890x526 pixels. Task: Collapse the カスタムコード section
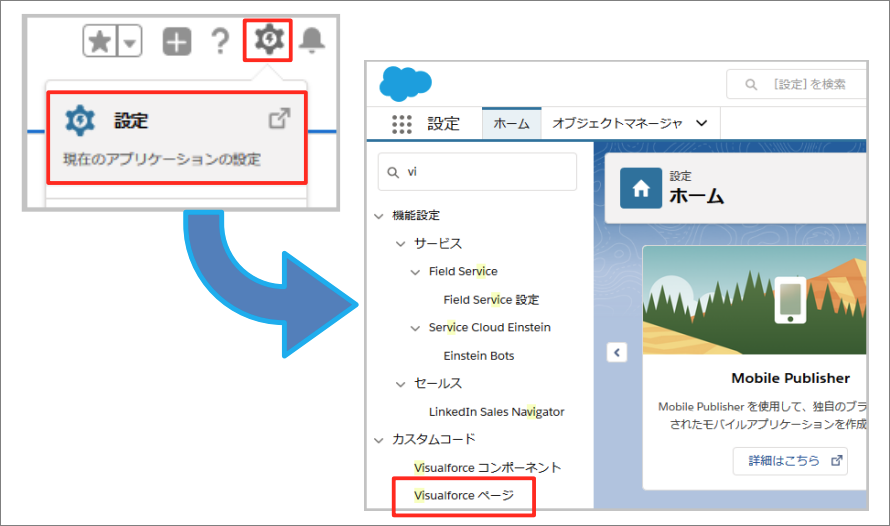click(379, 440)
